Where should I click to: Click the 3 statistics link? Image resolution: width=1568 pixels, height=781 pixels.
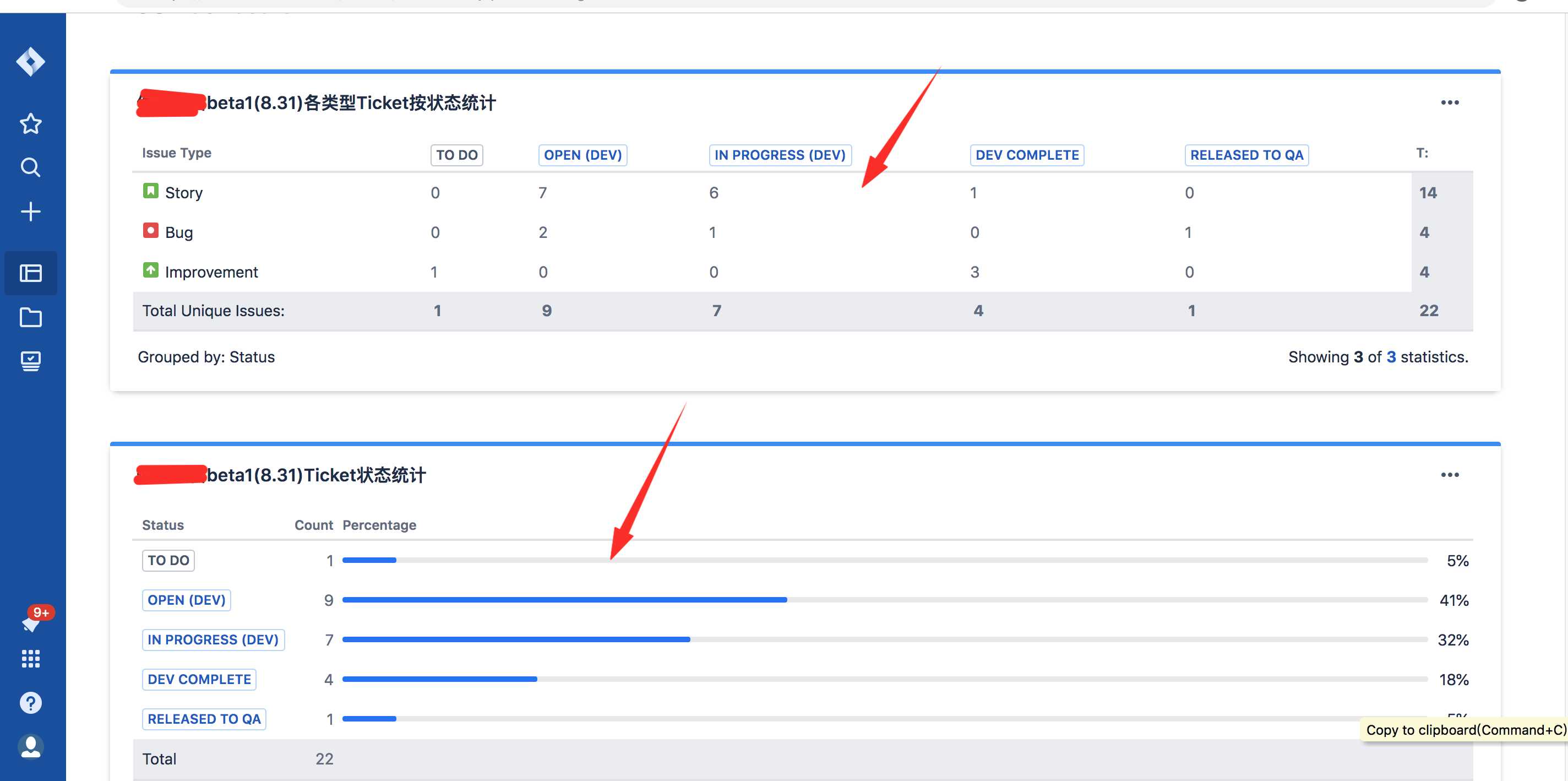click(x=1391, y=357)
